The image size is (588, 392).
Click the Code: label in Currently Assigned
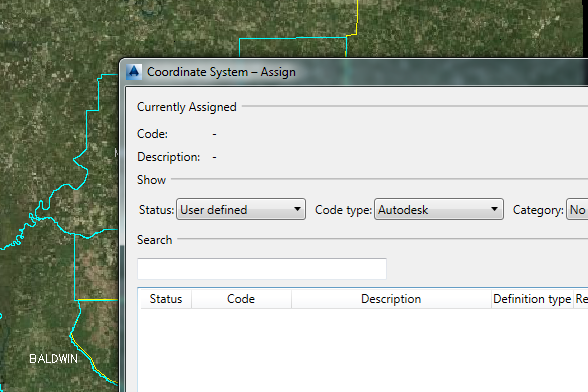pyautogui.click(x=152, y=134)
